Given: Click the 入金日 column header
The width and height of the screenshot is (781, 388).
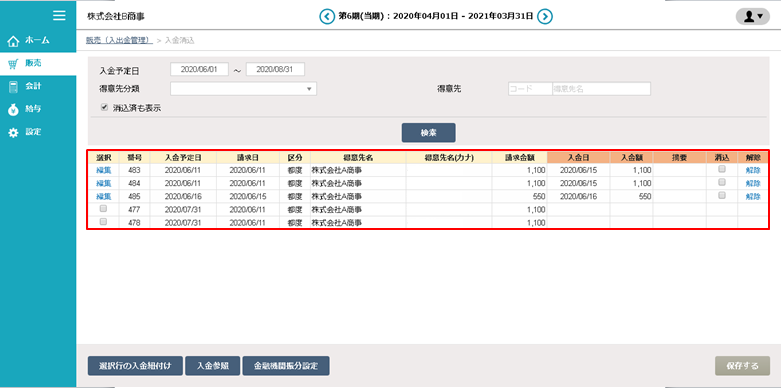Looking at the screenshot, I should point(578,157).
